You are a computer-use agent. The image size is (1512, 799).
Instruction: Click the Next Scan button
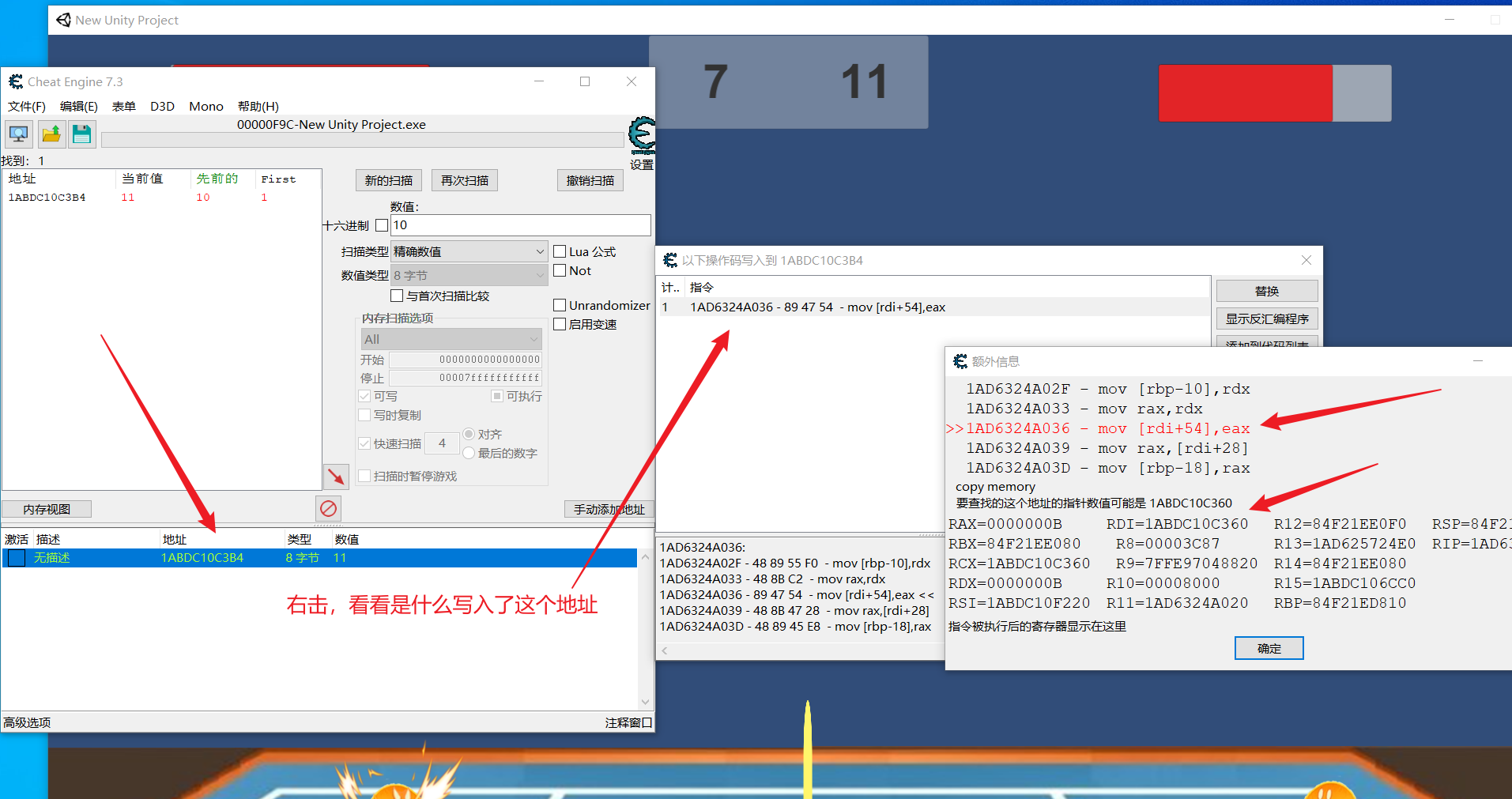[465, 180]
